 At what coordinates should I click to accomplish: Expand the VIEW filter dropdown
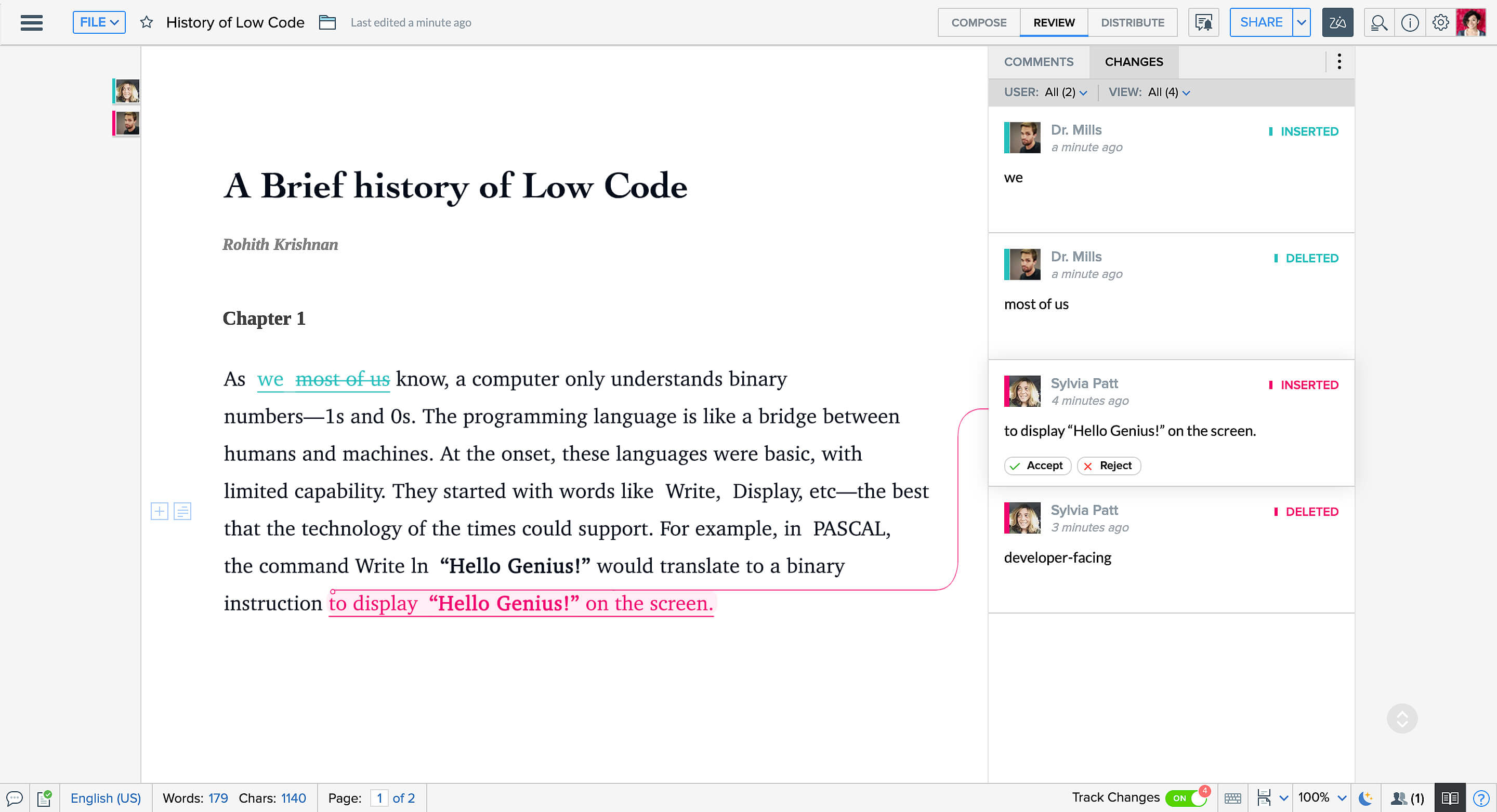click(x=1185, y=92)
